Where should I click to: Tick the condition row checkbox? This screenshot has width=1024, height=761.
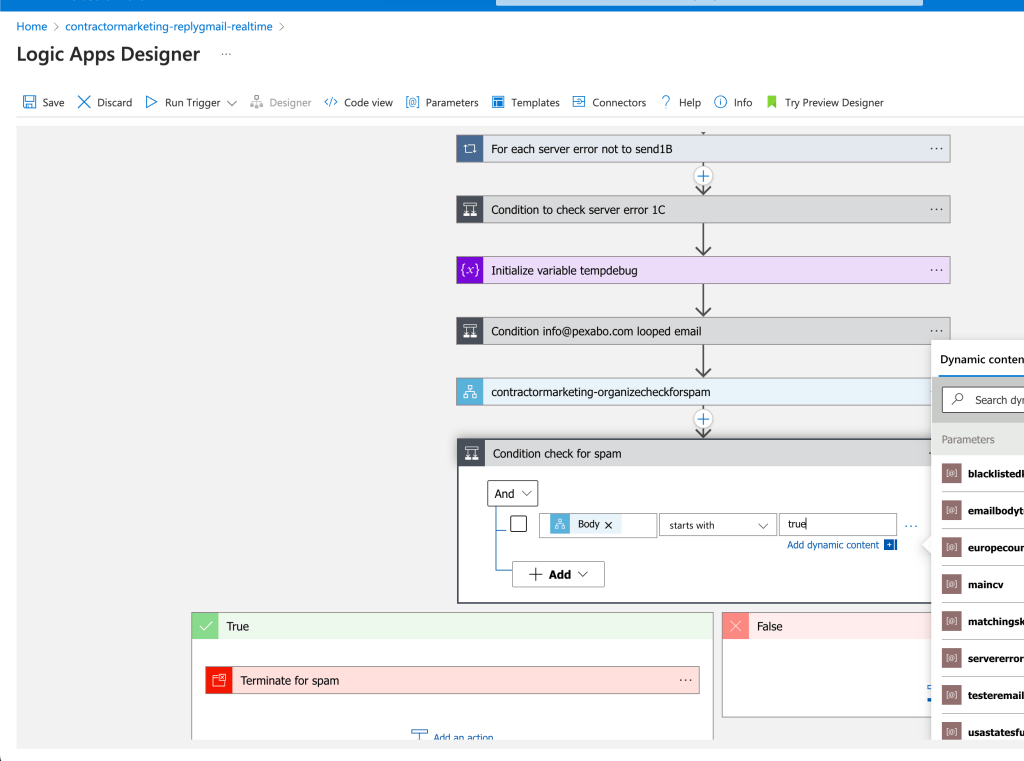click(519, 524)
